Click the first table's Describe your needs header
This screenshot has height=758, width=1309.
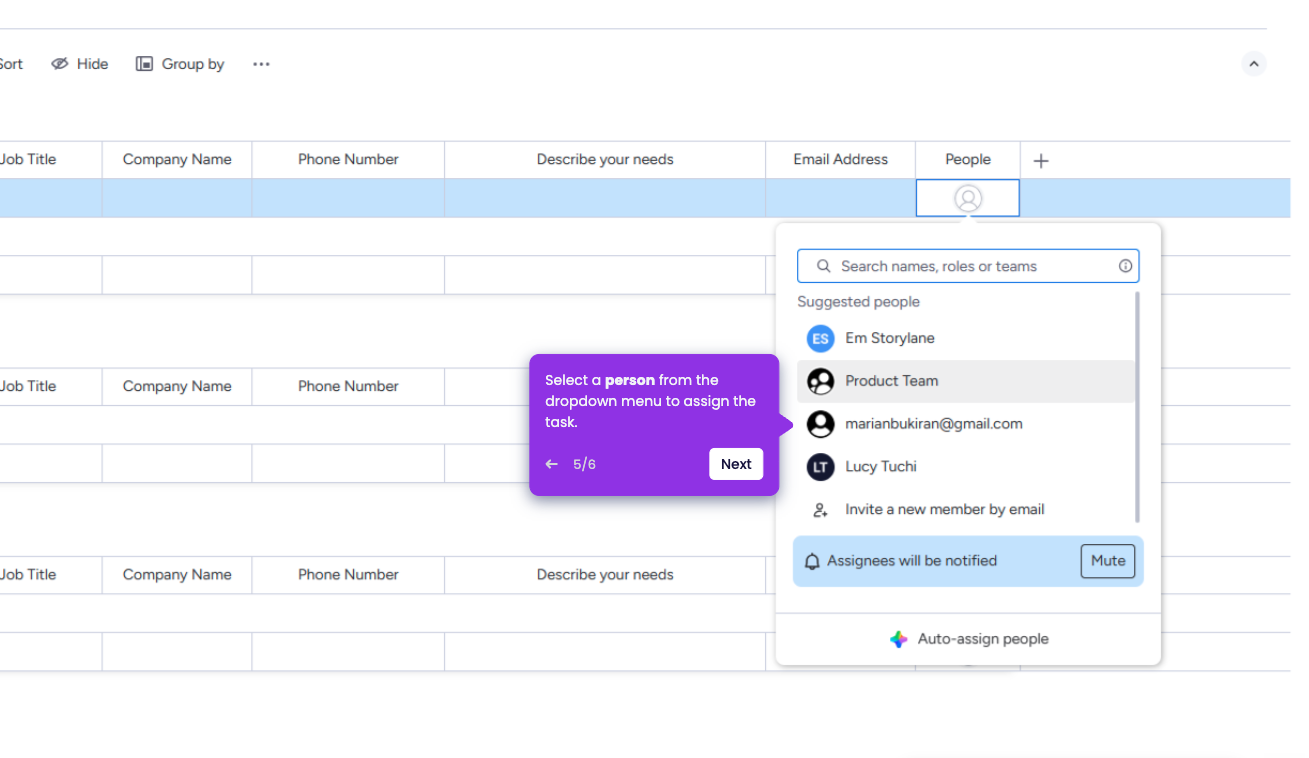[605, 160]
